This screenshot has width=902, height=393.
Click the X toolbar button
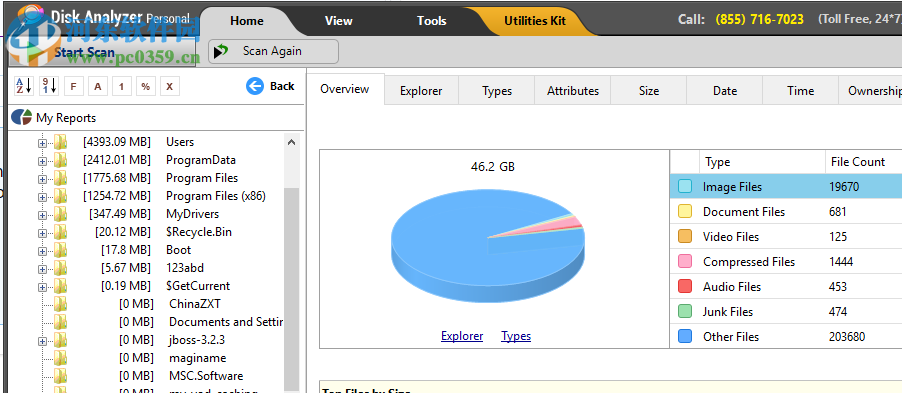point(170,86)
